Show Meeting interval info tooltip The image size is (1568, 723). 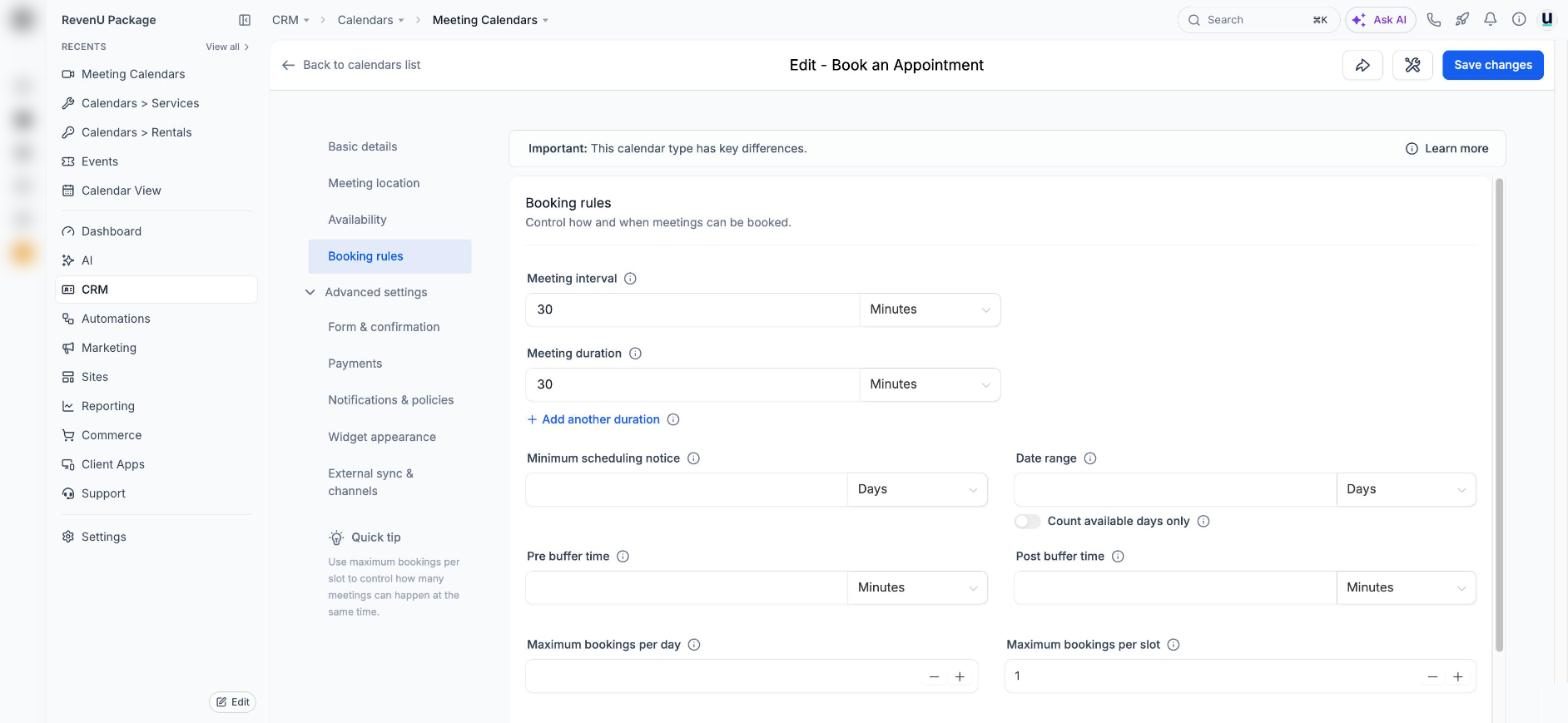tap(630, 279)
